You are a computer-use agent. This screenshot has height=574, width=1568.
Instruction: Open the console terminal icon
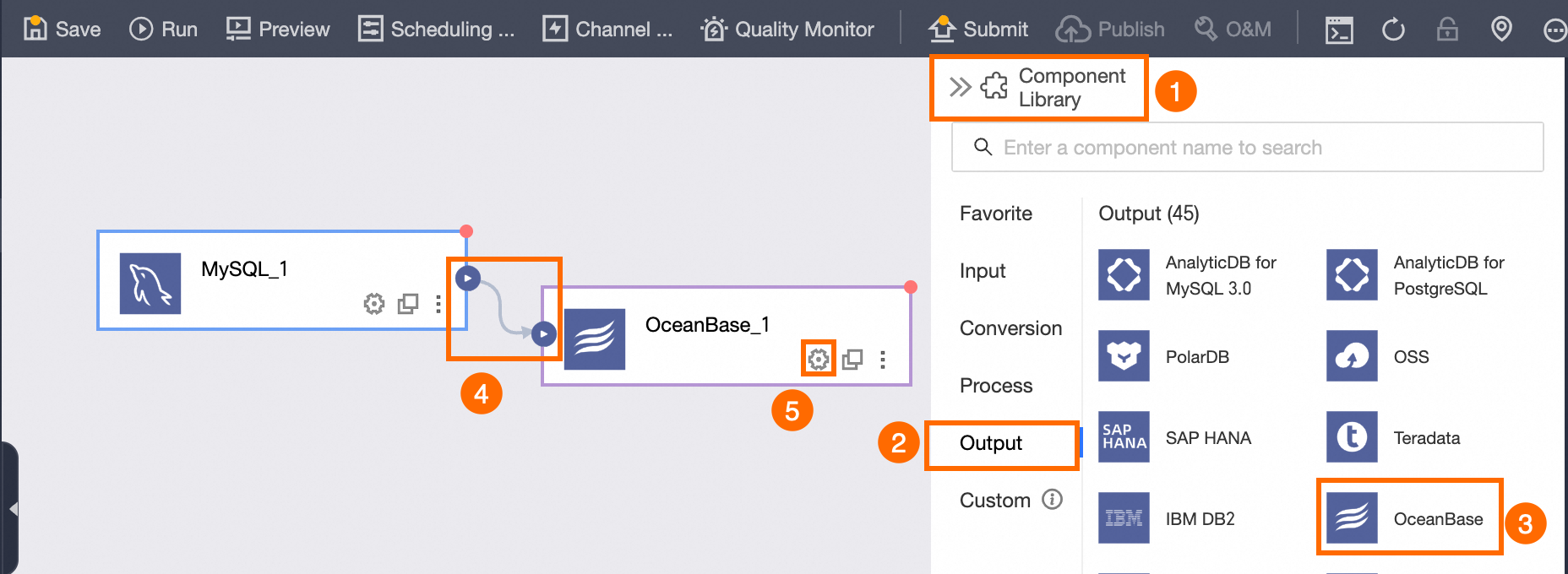click(1339, 30)
